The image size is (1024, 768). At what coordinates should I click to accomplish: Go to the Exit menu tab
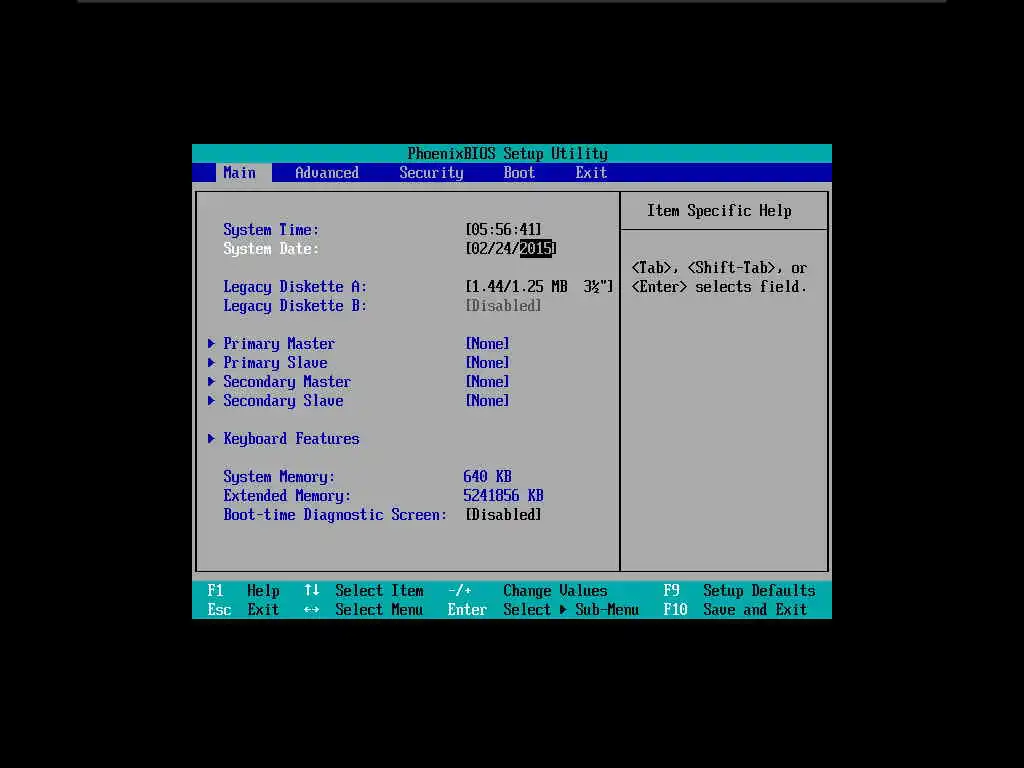[591, 172]
